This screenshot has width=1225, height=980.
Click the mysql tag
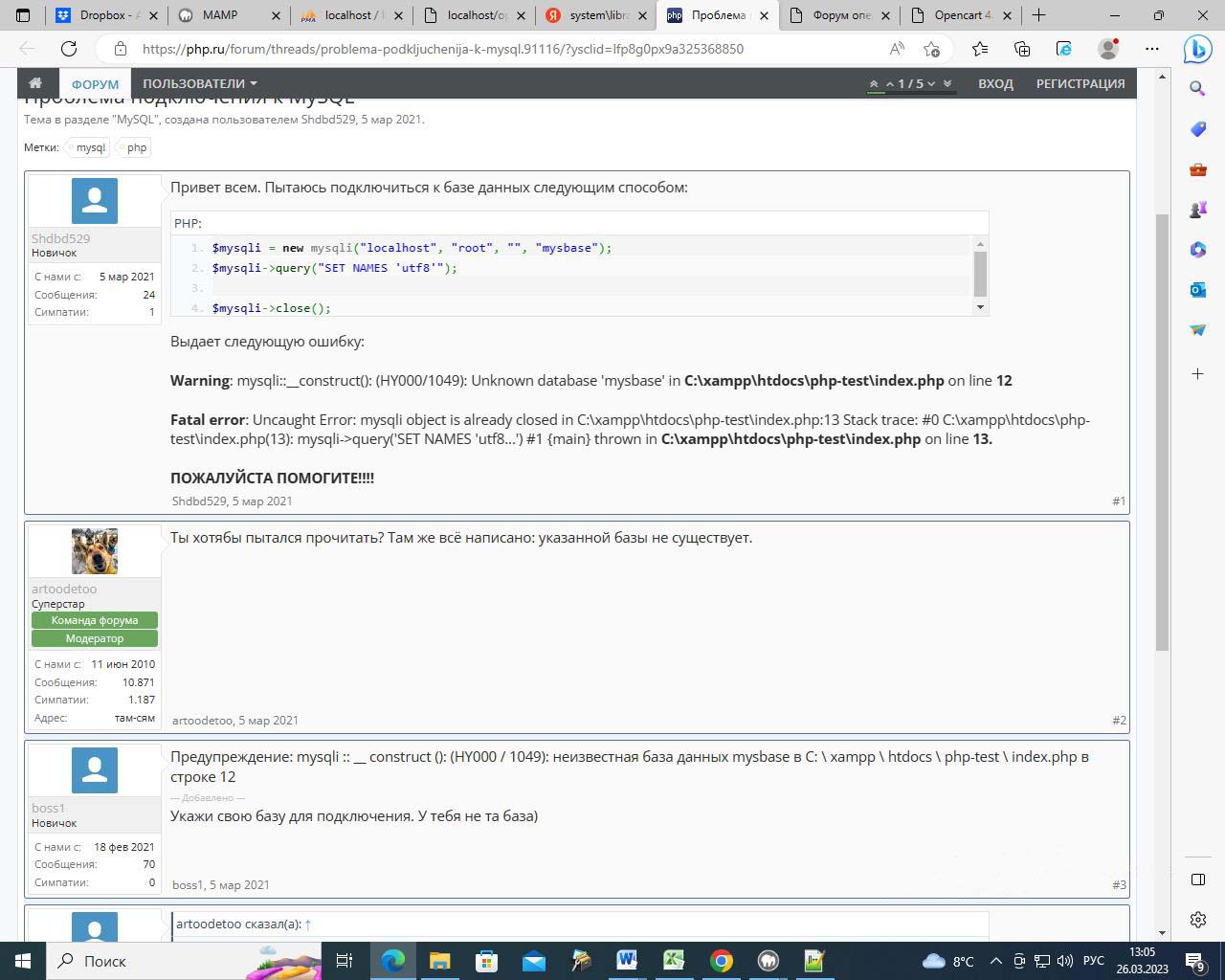[90, 147]
